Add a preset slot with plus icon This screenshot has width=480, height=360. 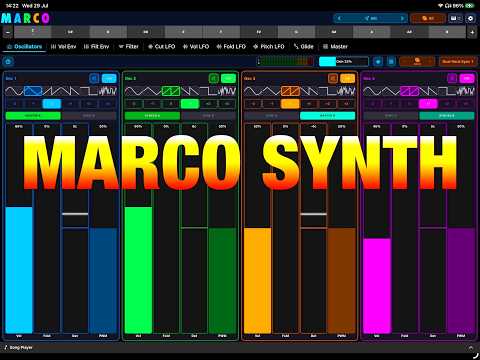[472, 32]
